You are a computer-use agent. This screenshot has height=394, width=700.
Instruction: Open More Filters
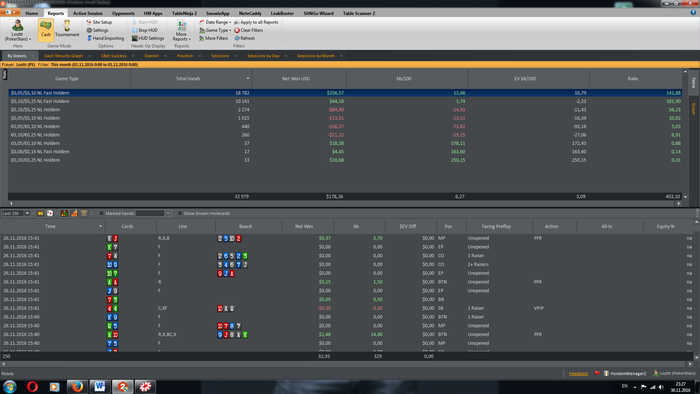click(x=213, y=38)
